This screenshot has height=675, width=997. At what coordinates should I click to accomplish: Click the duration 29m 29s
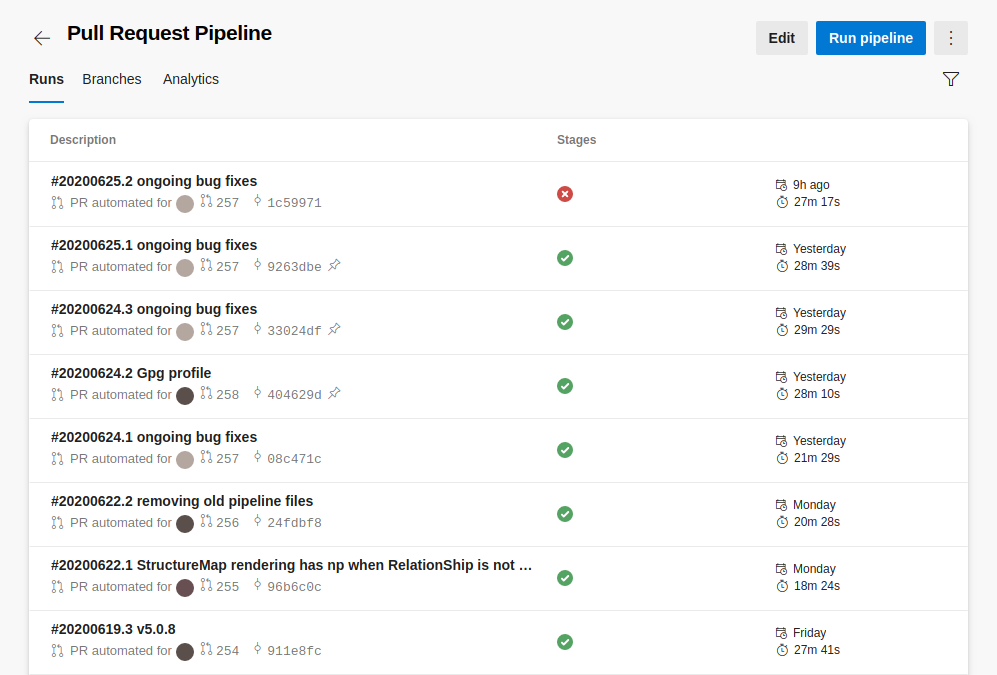coord(817,330)
